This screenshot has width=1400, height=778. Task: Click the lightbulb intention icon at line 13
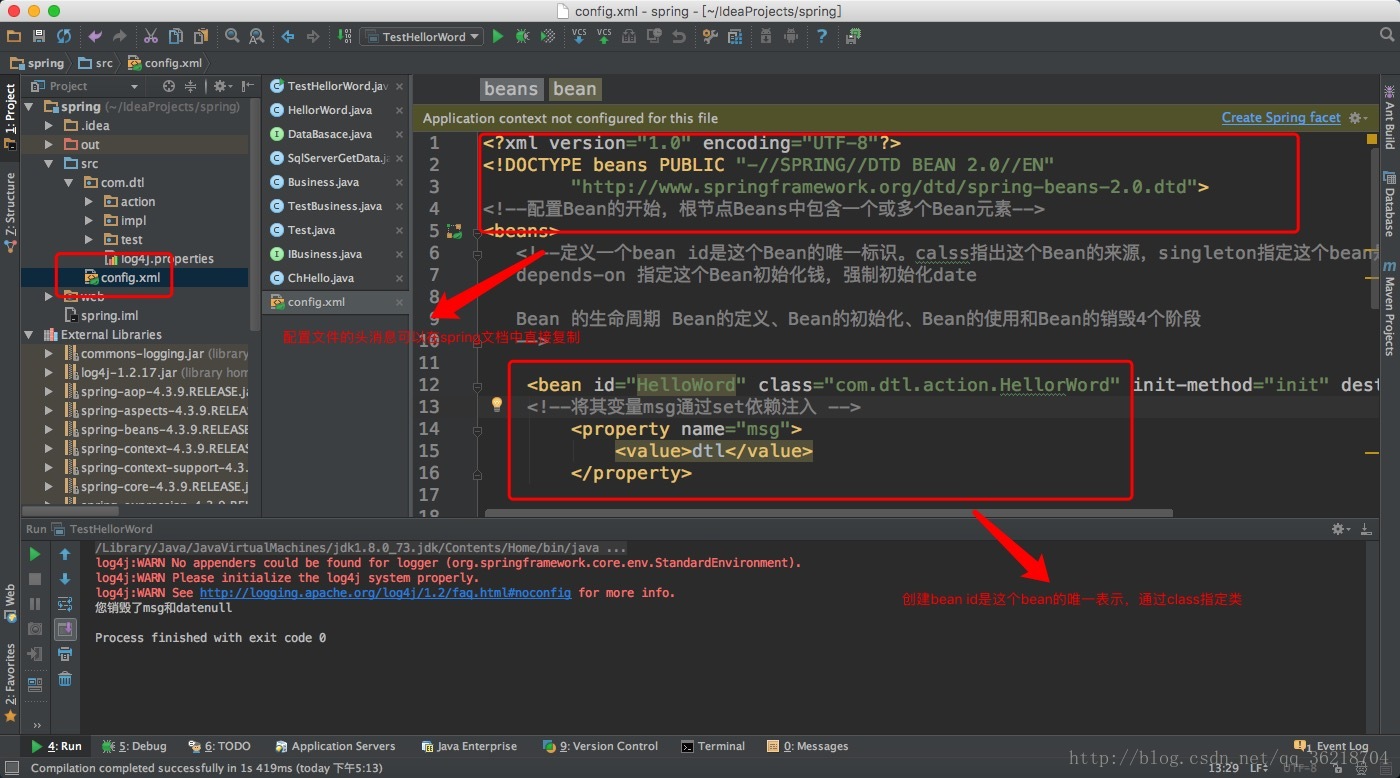click(496, 405)
